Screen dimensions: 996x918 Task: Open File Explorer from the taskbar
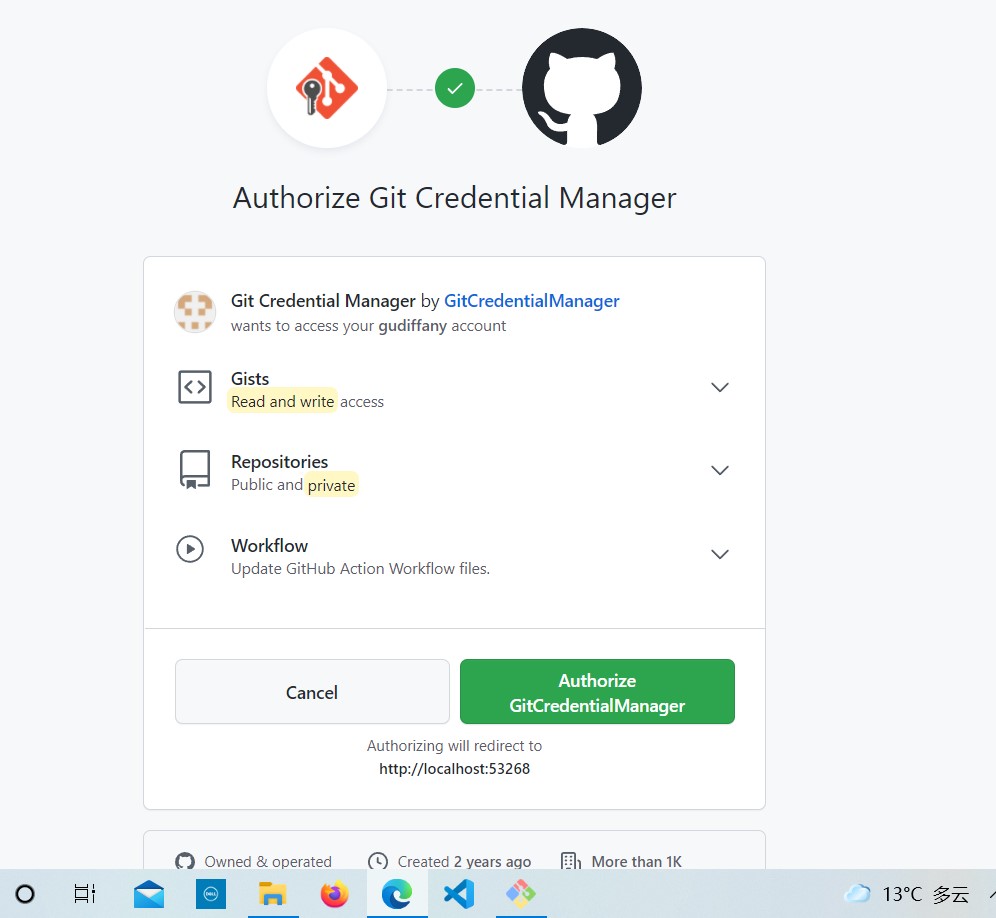(x=273, y=894)
